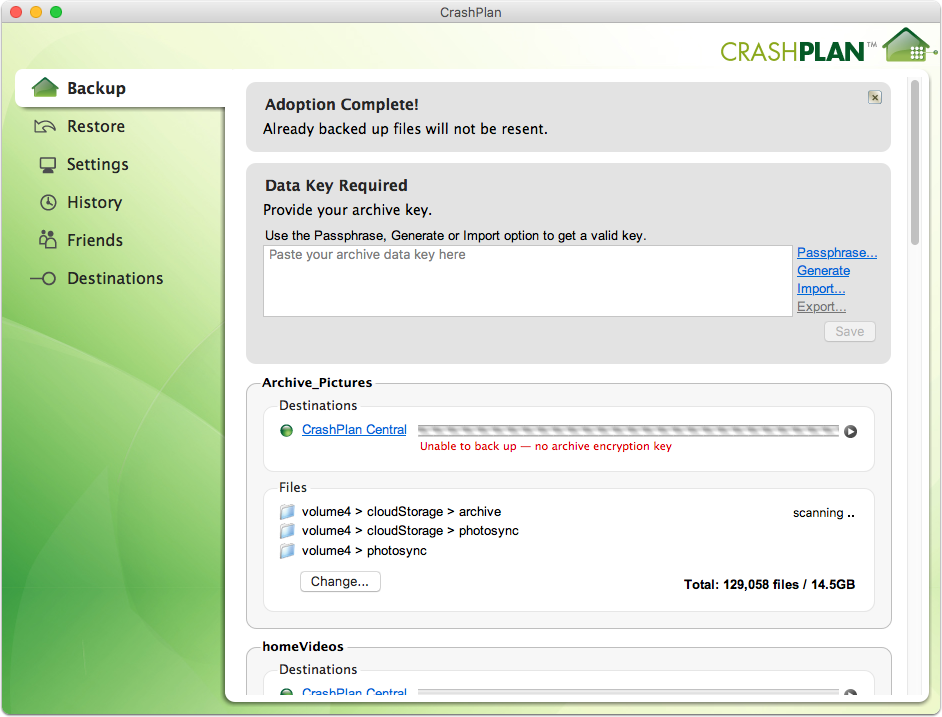Click the Friends people icon
This screenshot has width=942, height=717.
pos(47,239)
